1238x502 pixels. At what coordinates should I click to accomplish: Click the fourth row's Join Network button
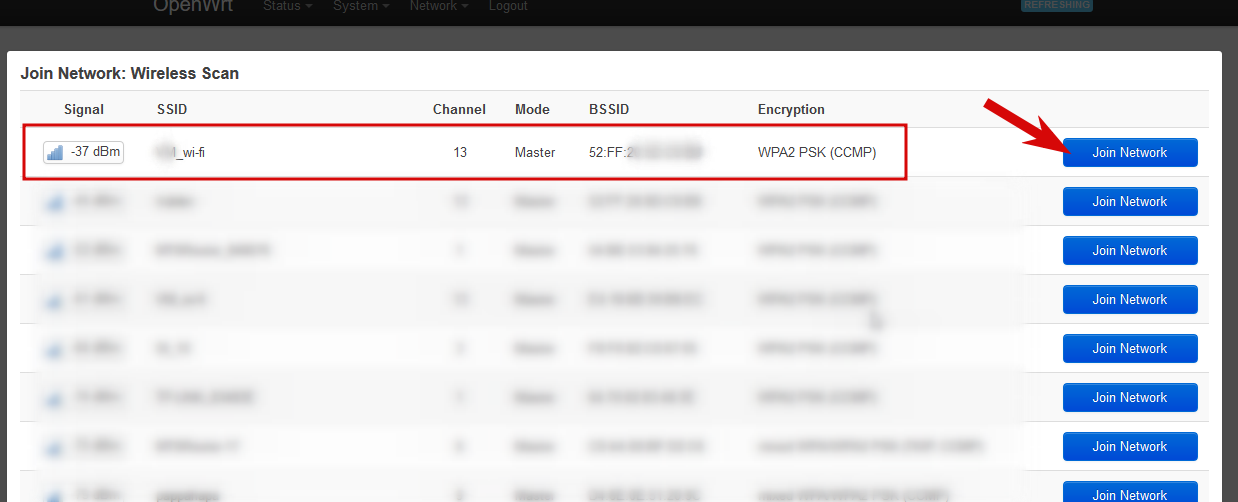tap(1129, 300)
